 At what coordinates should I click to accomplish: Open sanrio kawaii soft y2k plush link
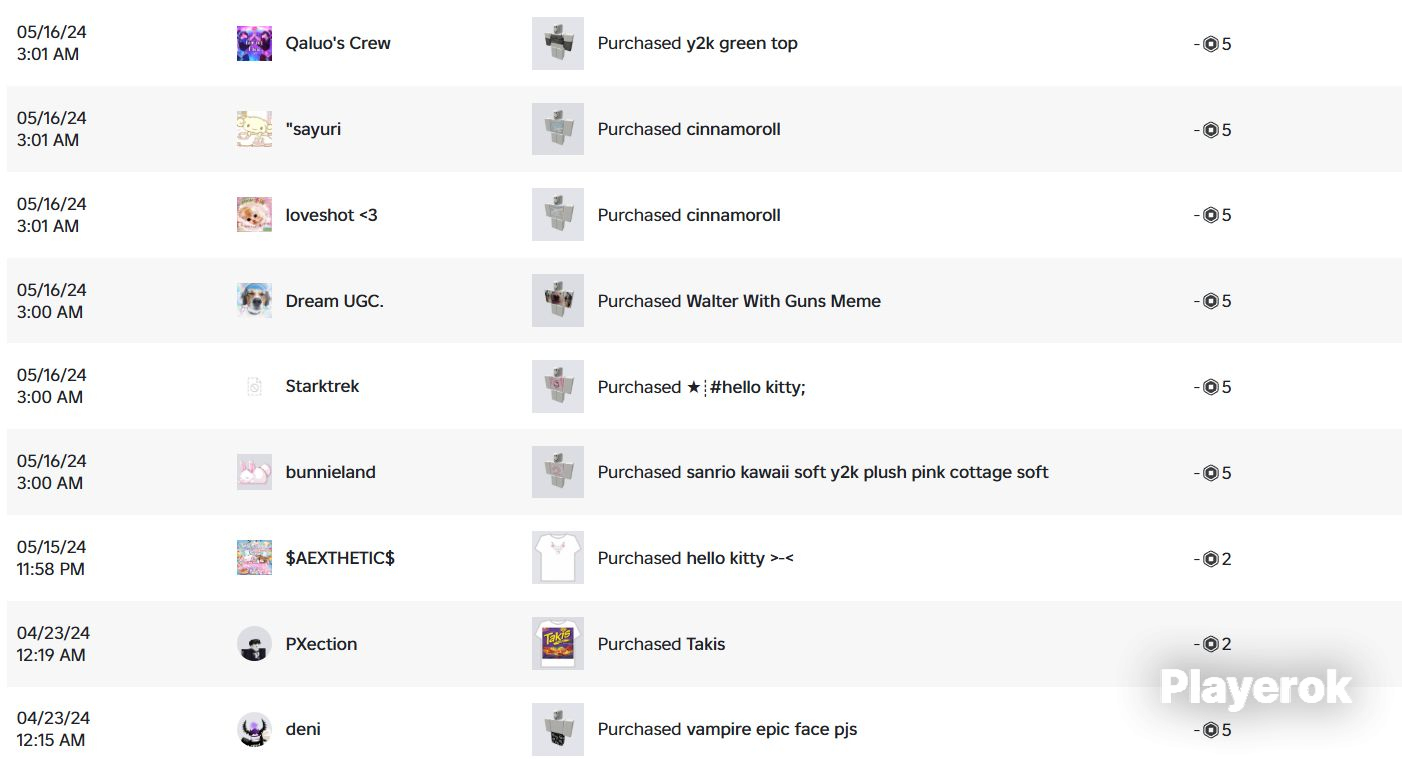(867, 472)
